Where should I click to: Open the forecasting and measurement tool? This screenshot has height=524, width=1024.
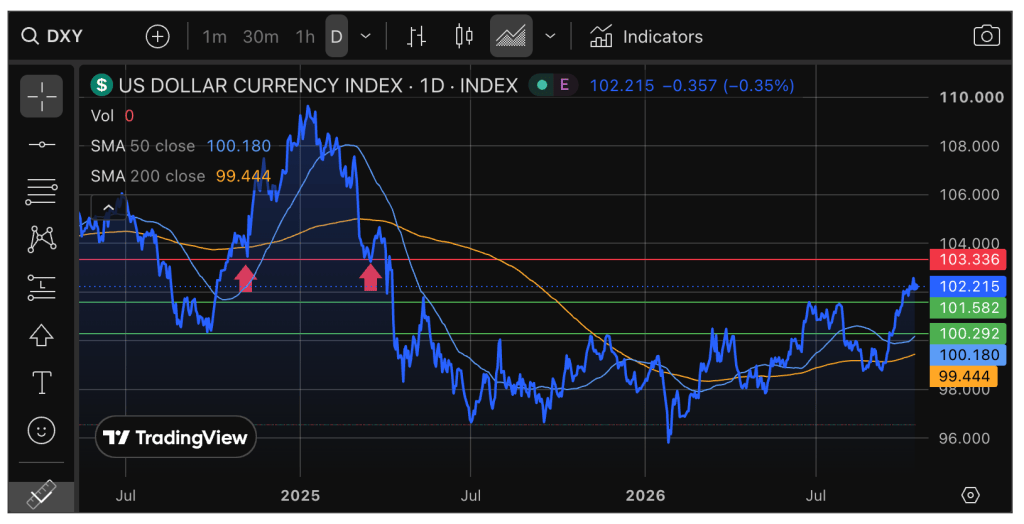click(x=41, y=287)
